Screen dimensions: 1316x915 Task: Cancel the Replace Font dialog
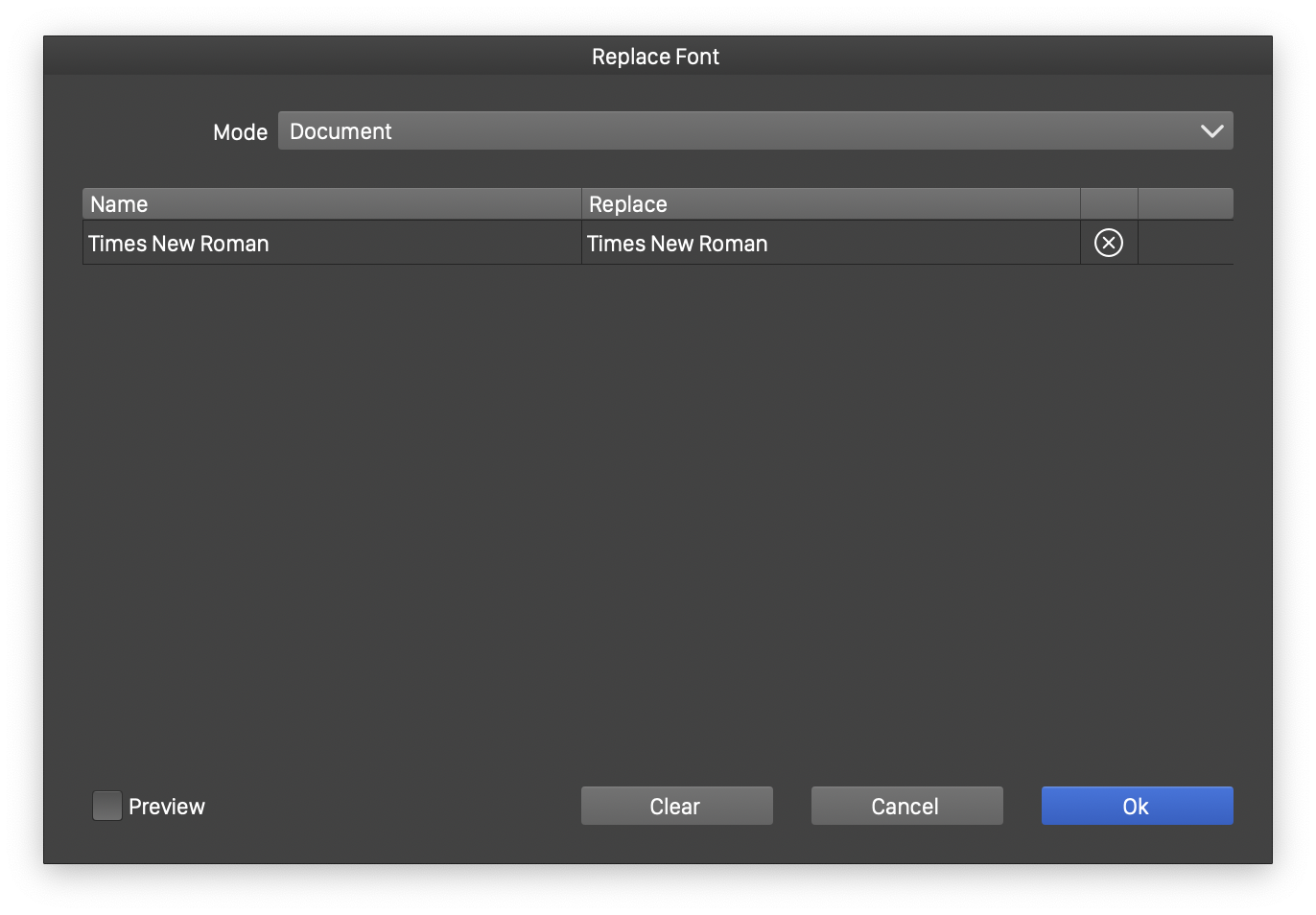tap(906, 806)
